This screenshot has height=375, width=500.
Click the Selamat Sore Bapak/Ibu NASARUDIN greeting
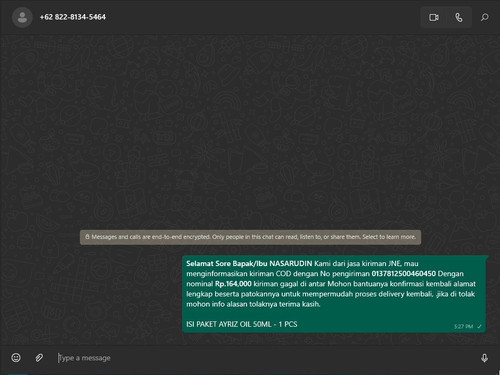point(249,264)
